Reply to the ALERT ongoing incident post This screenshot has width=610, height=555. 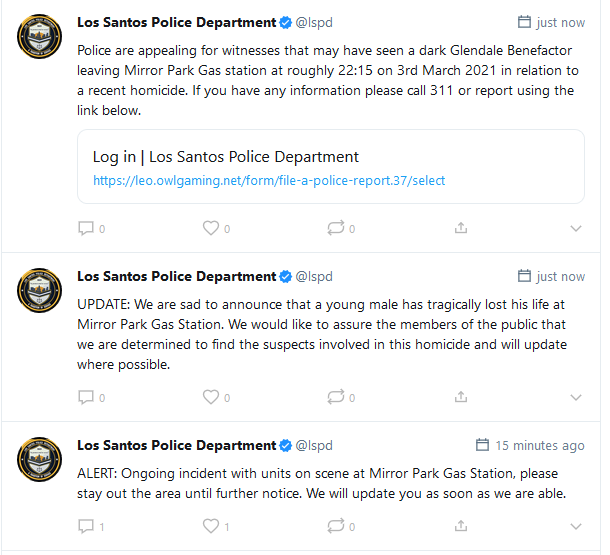click(86, 525)
